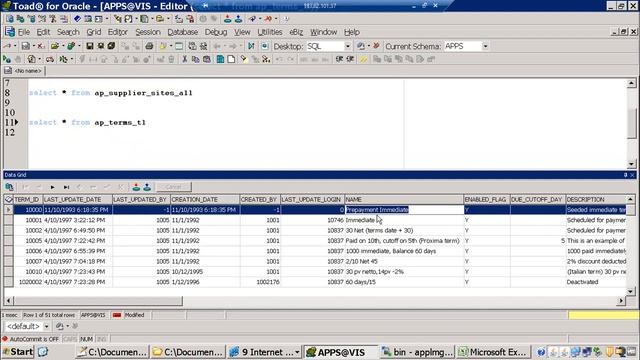The height and width of the screenshot is (360, 640).
Task: Click the '2/10 Net 45' name cell
Action: pos(404,261)
